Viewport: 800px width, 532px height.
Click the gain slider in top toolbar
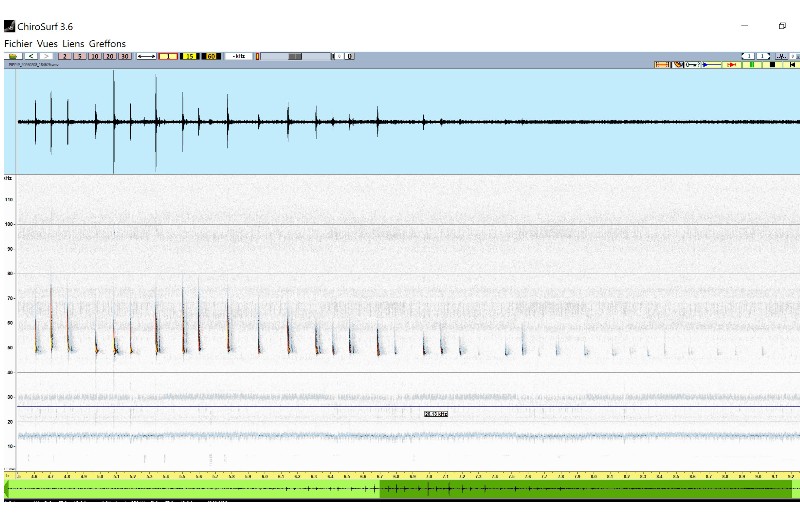click(295, 56)
